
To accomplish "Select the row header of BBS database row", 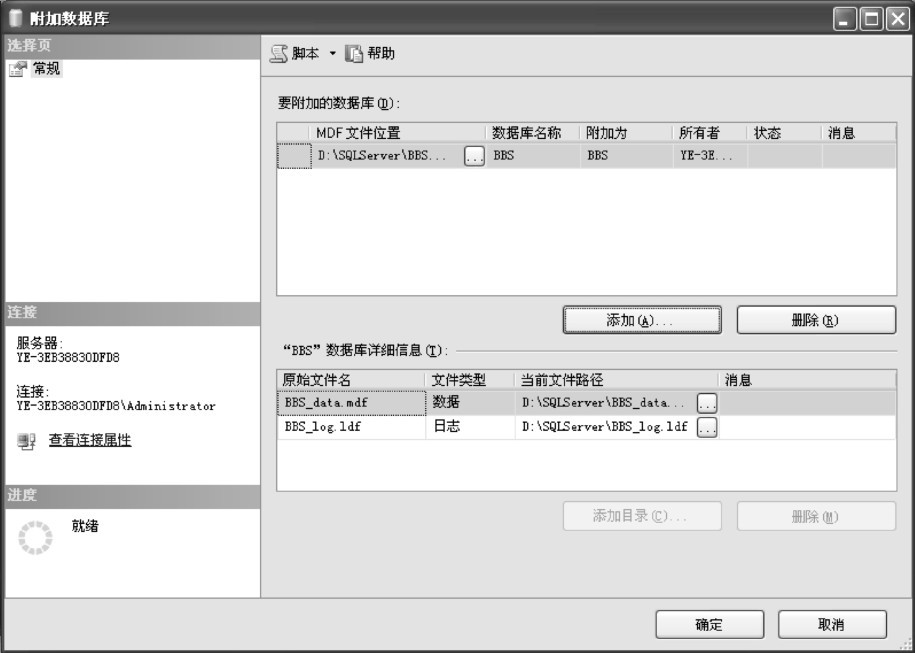I will [294, 156].
